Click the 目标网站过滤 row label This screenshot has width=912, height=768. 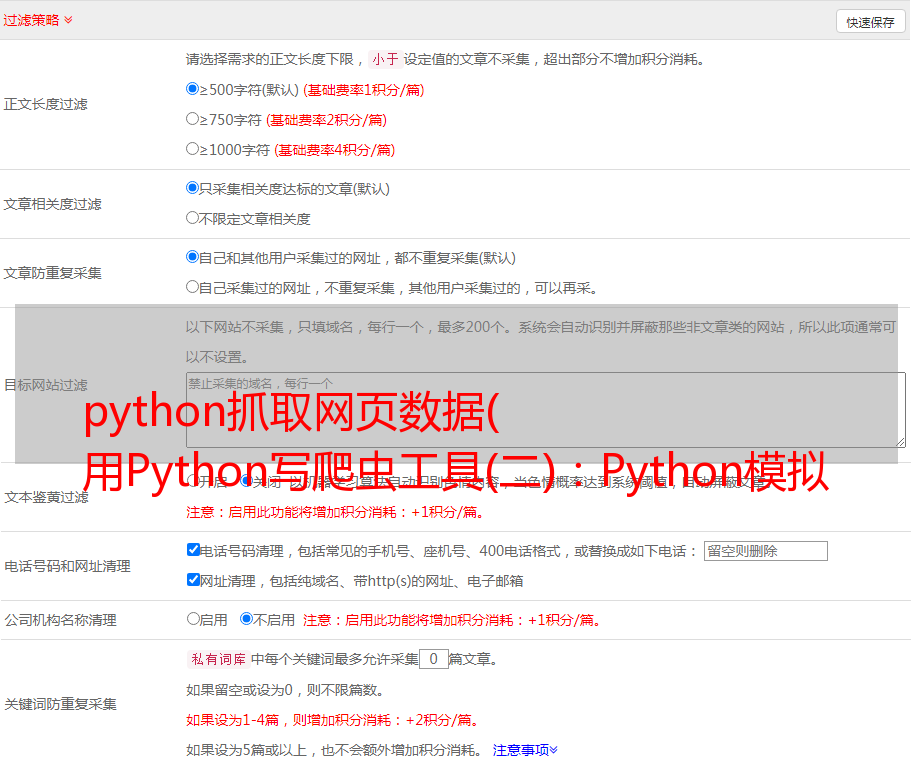click(45, 385)
